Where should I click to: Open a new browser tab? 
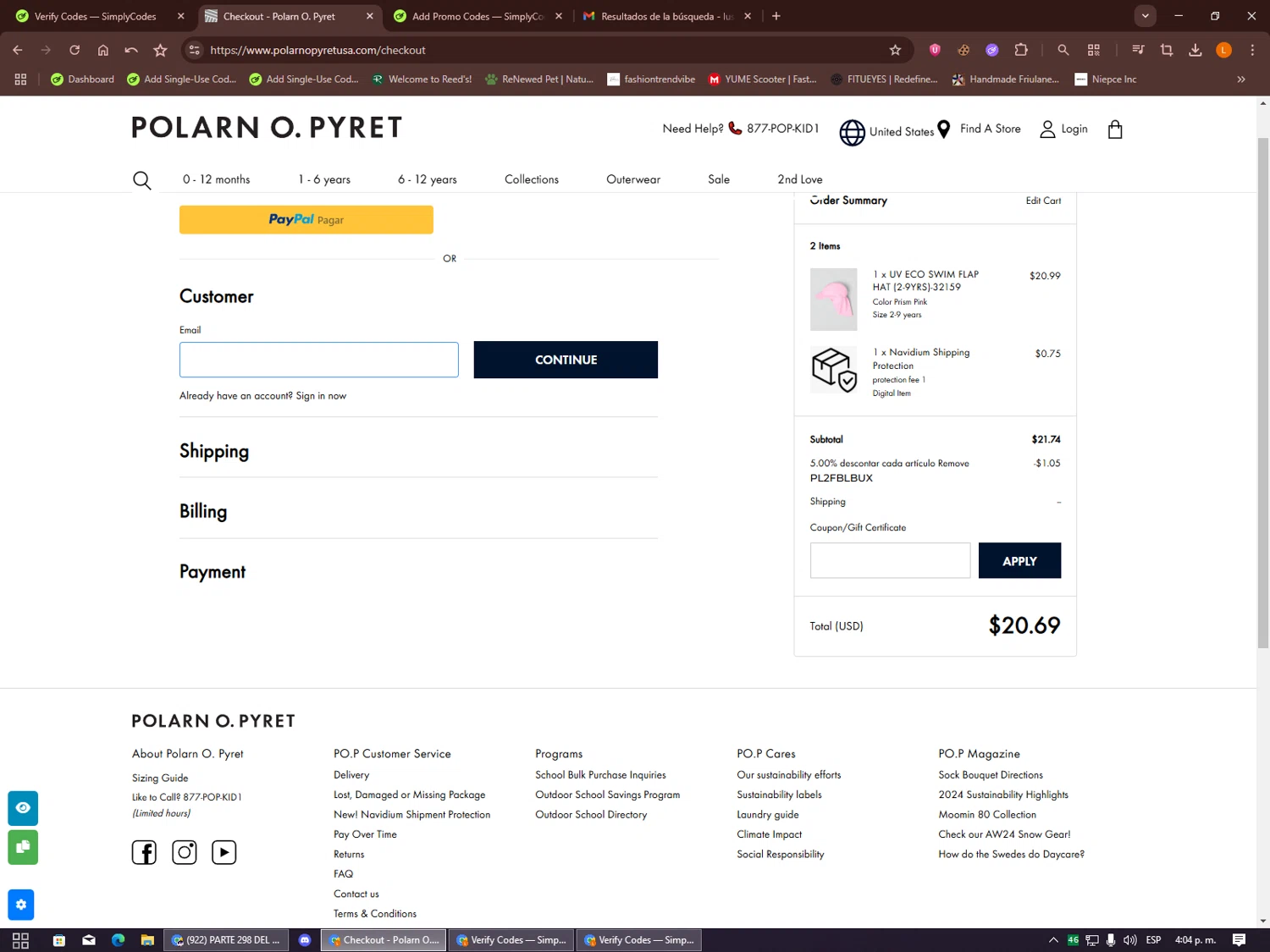776,16
